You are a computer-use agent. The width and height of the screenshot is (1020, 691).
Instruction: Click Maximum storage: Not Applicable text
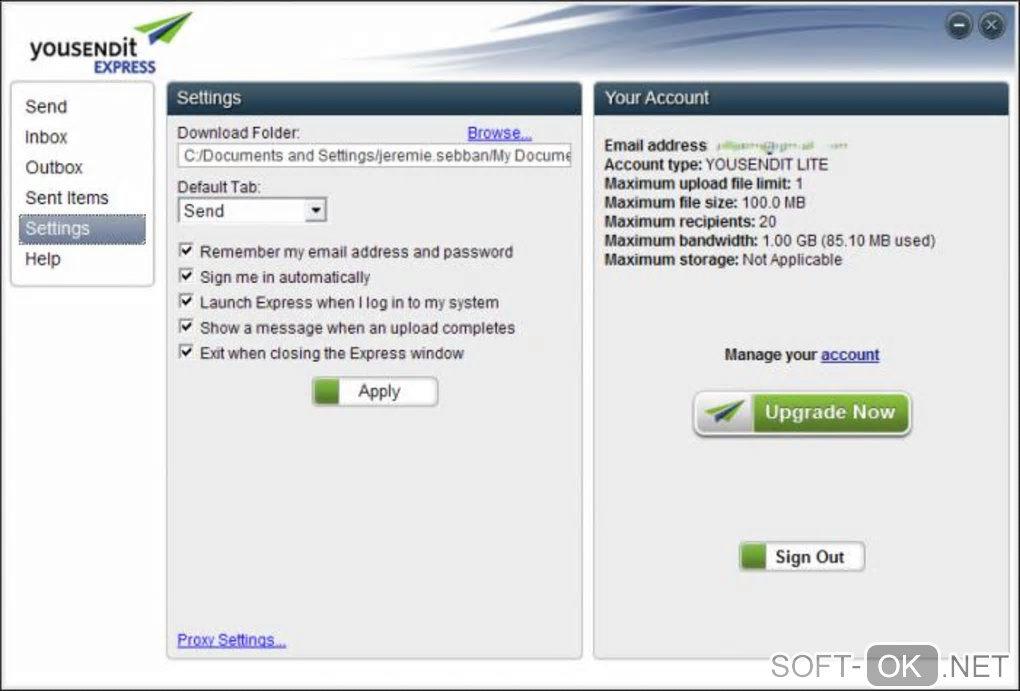[723, 260]
